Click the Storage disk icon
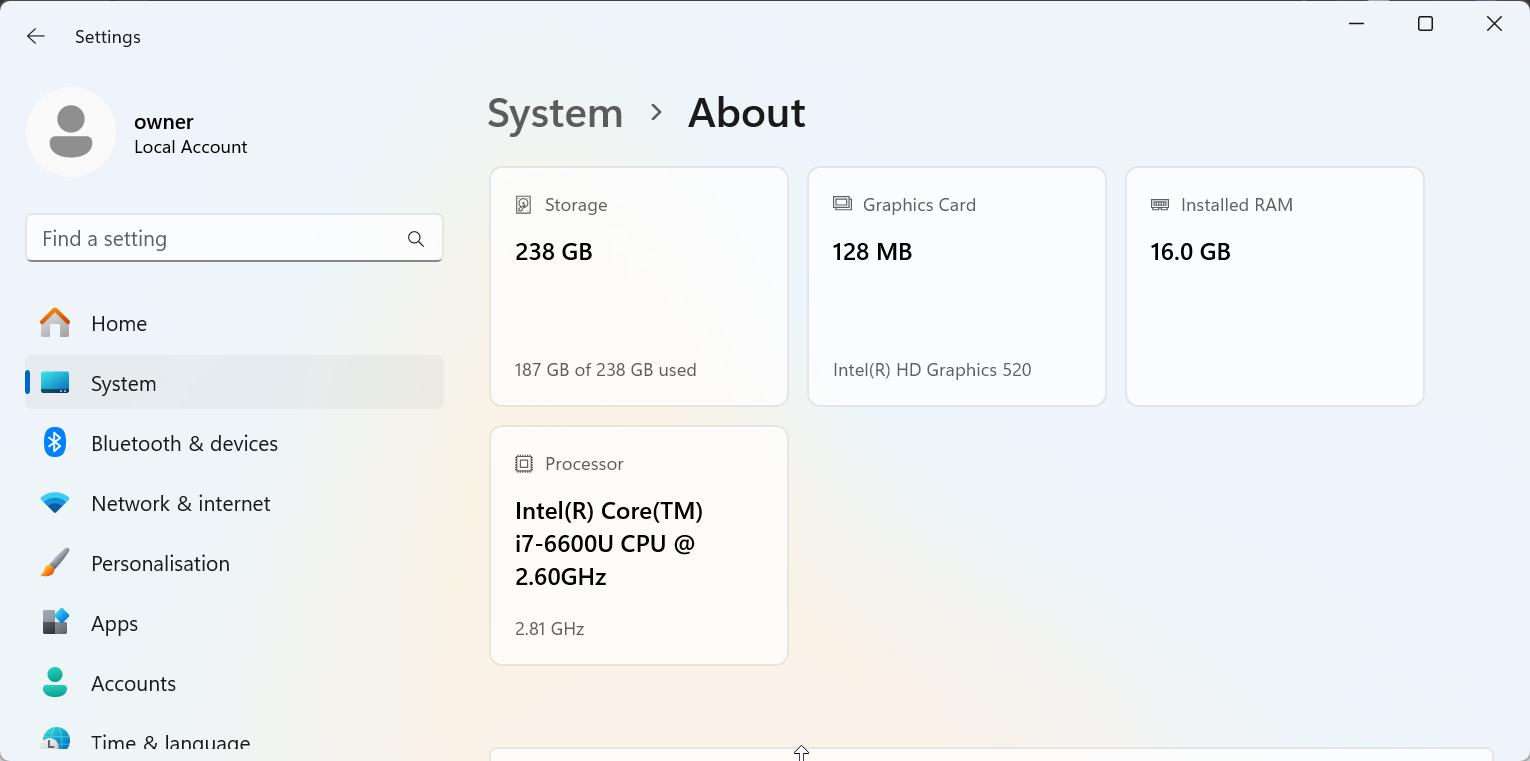The height and width of the screenshot is (761, 1530). pyautogui.click(x=524, y=205)
